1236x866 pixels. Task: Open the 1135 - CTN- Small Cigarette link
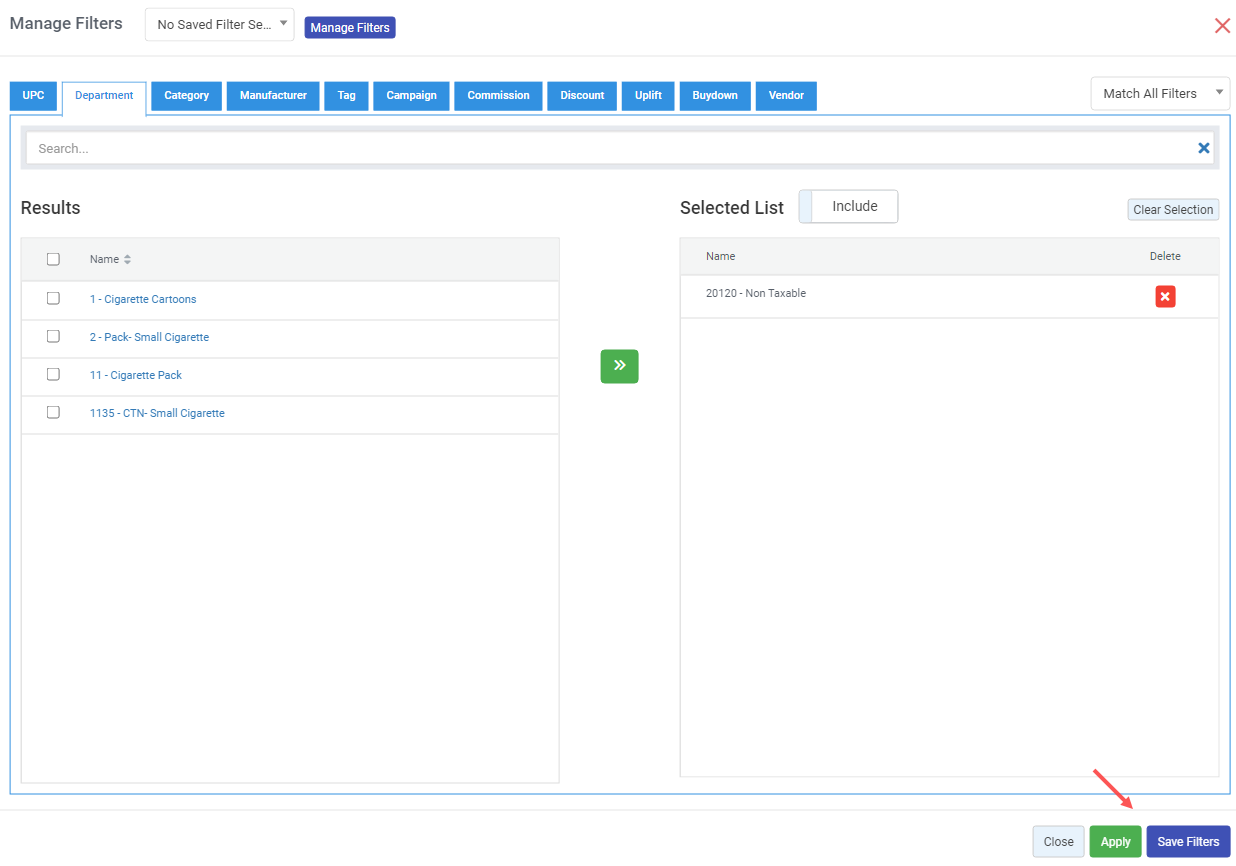click(157, 413)
